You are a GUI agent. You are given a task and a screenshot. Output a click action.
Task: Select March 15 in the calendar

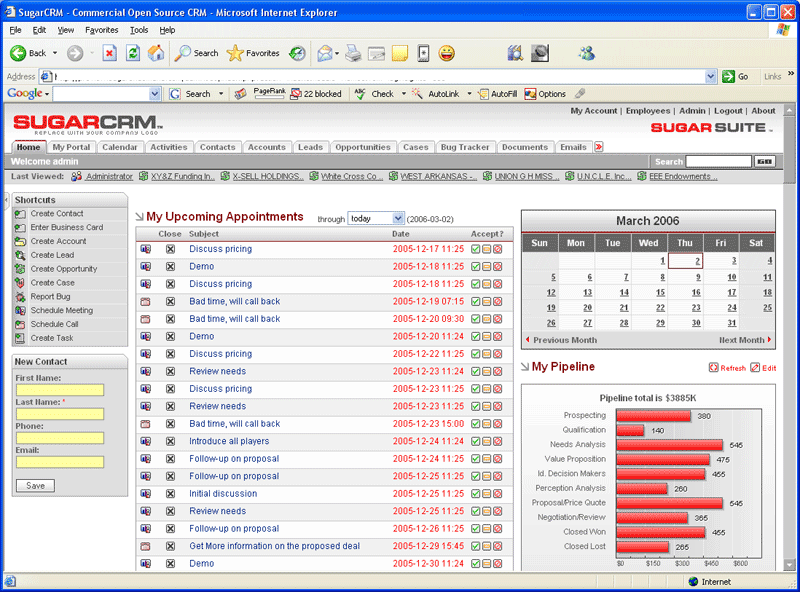pyautogui.click(x=660, y=292)
